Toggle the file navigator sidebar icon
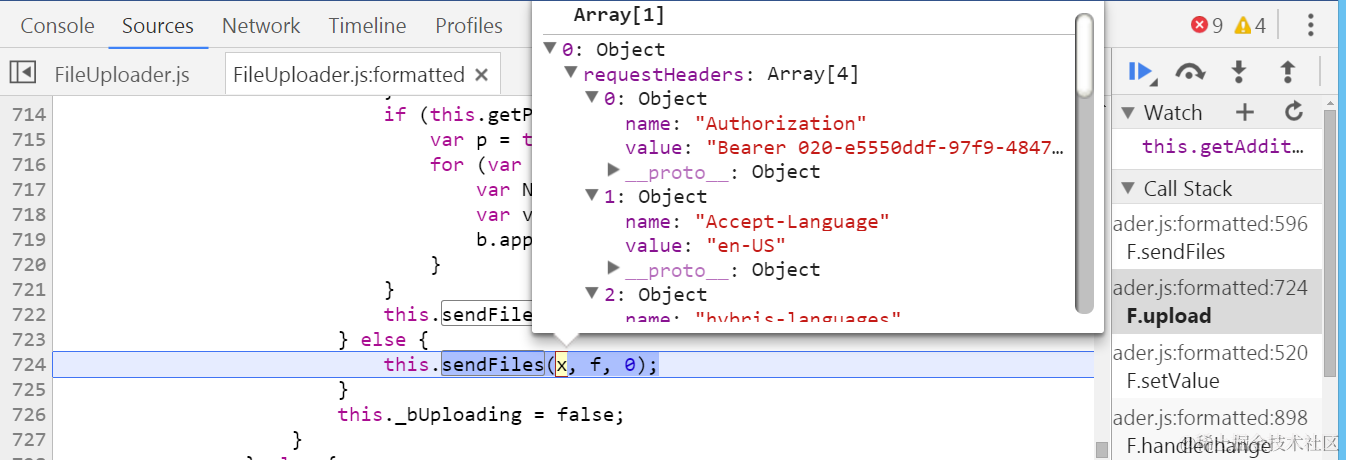Viewport: 1346px width, 460px height. pos(23,73)
